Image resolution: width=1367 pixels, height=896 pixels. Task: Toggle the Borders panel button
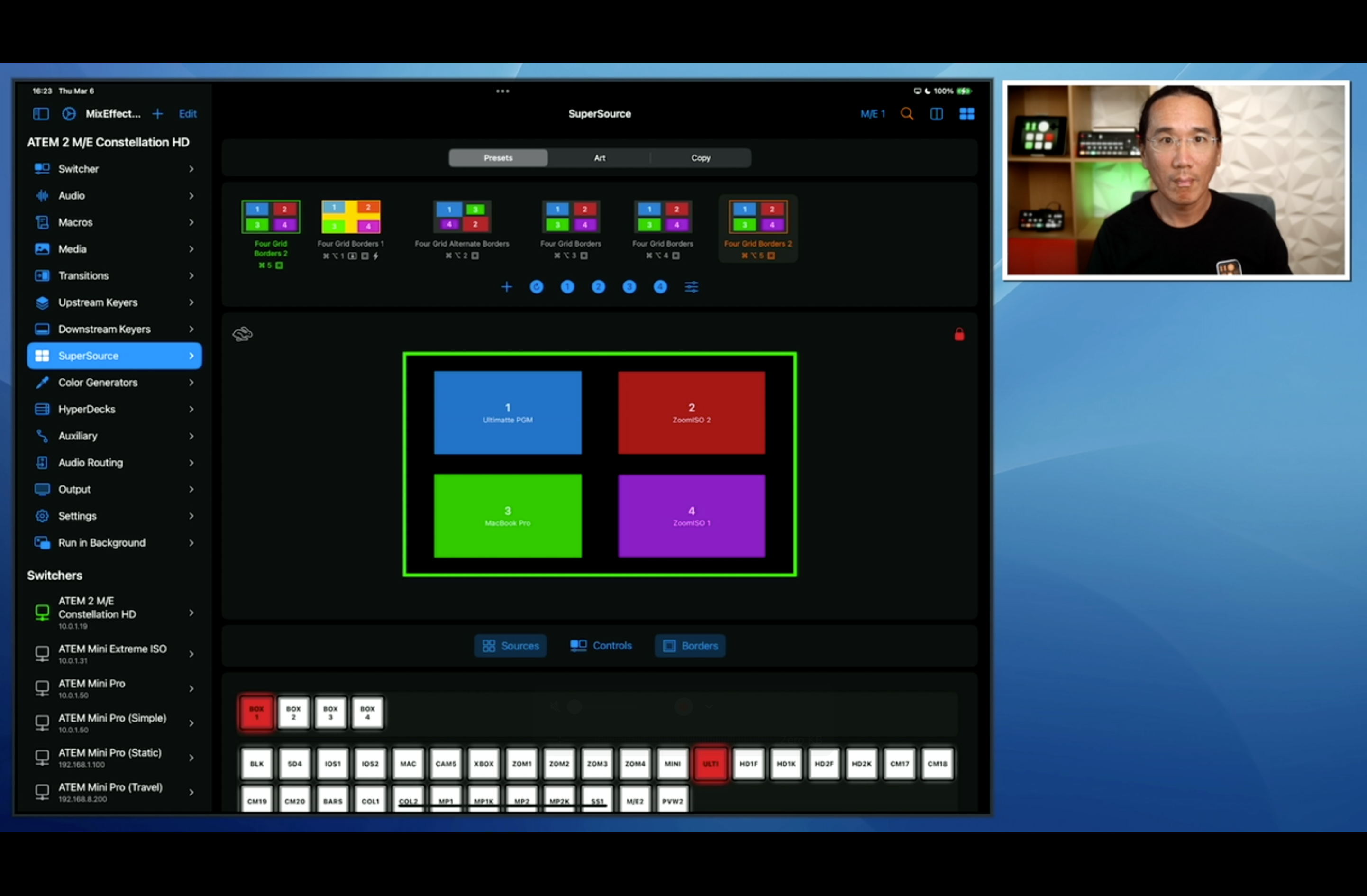691,646
